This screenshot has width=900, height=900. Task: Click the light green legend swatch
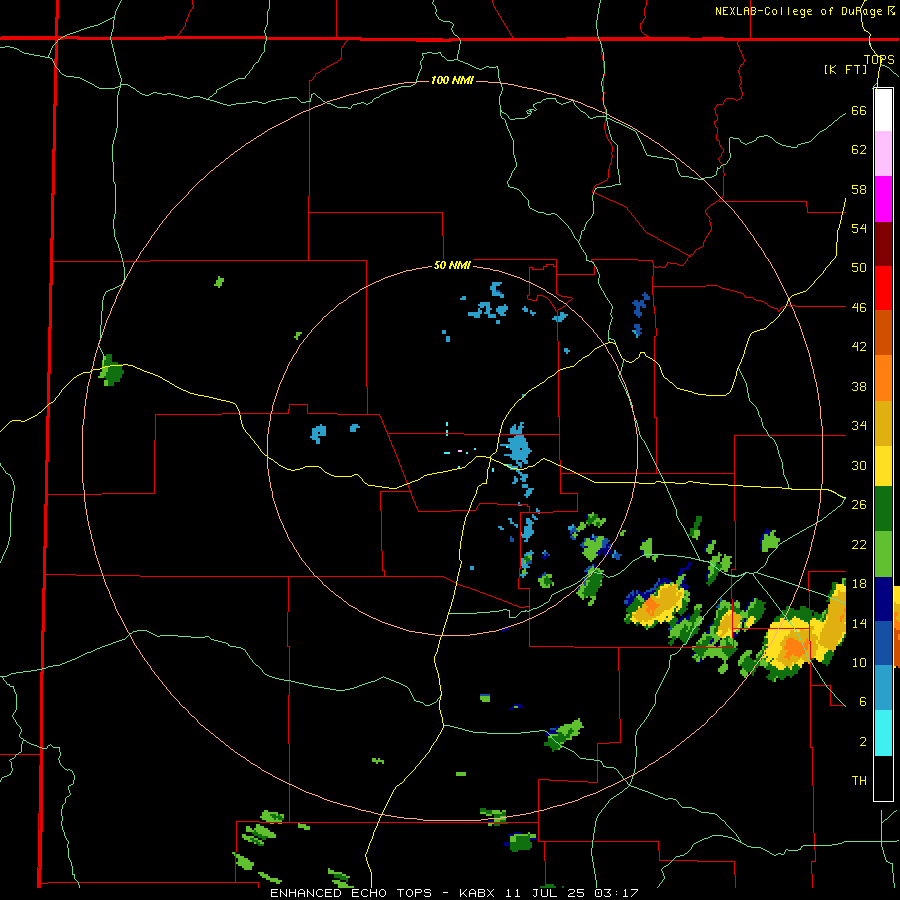click(883, 554)
